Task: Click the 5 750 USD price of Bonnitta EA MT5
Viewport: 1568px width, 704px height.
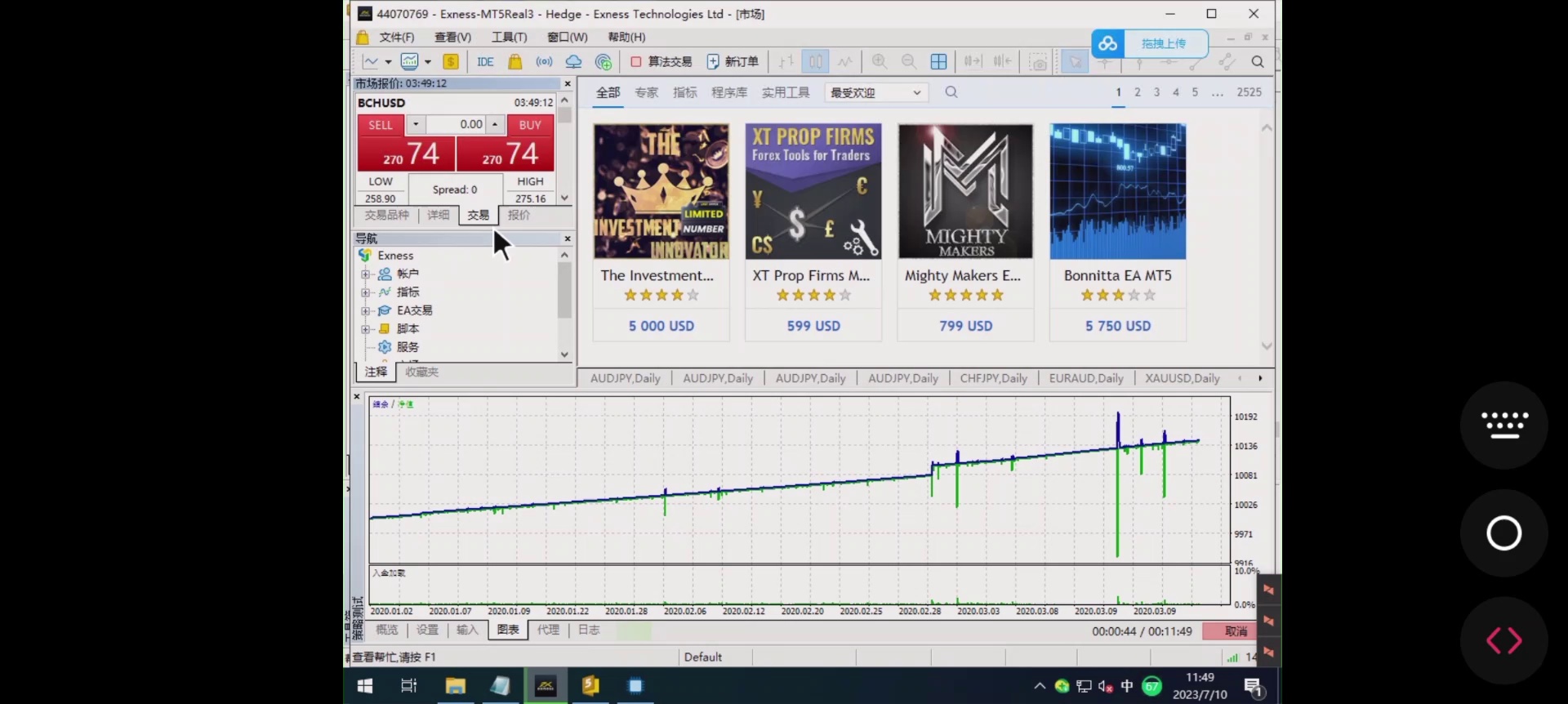Action: (x=1118, y=326)
